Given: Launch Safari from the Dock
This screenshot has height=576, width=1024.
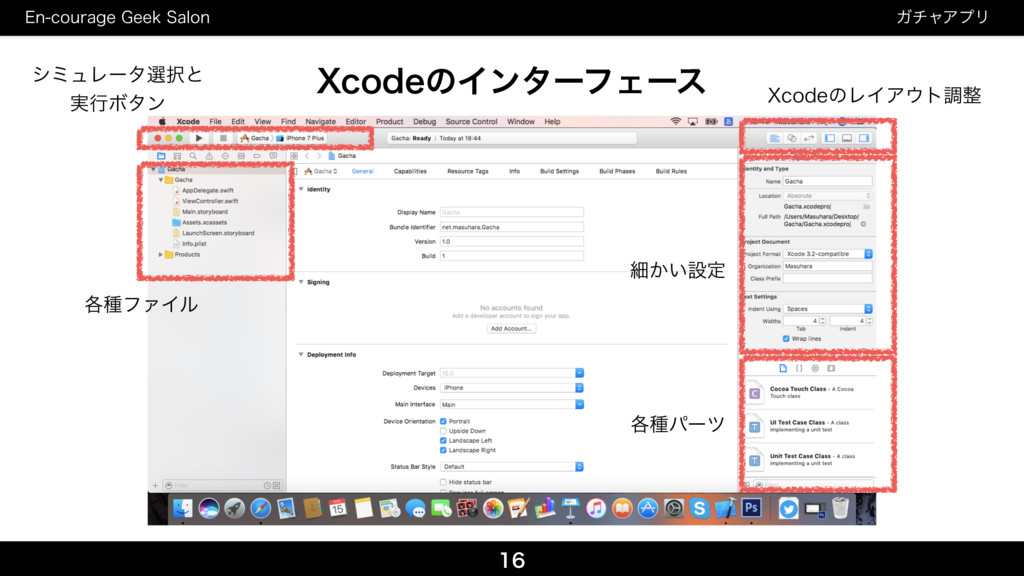Looking at the screenshot, I should 261,509.
